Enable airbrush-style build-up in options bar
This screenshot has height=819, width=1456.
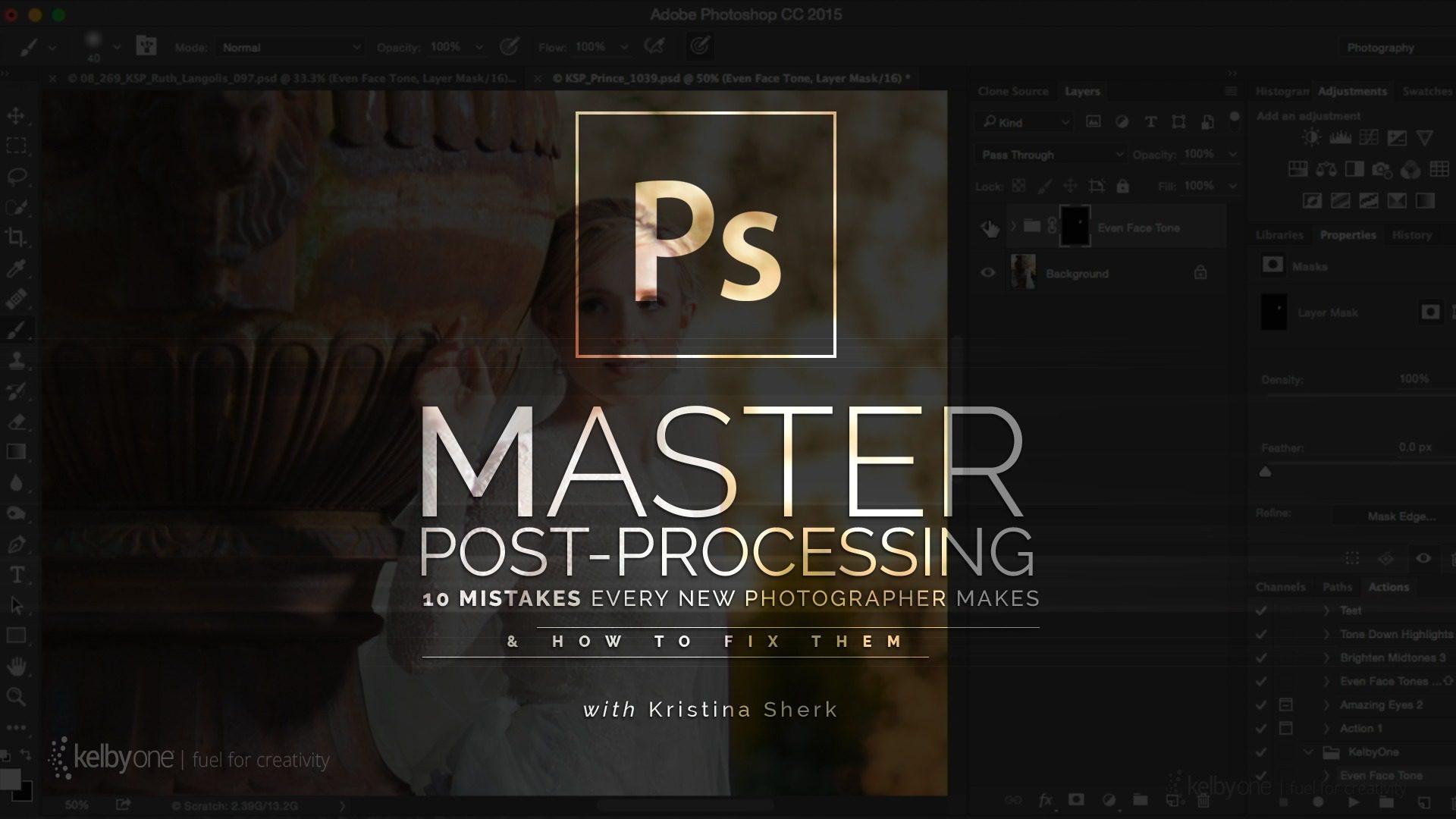[x=654, y=46]
